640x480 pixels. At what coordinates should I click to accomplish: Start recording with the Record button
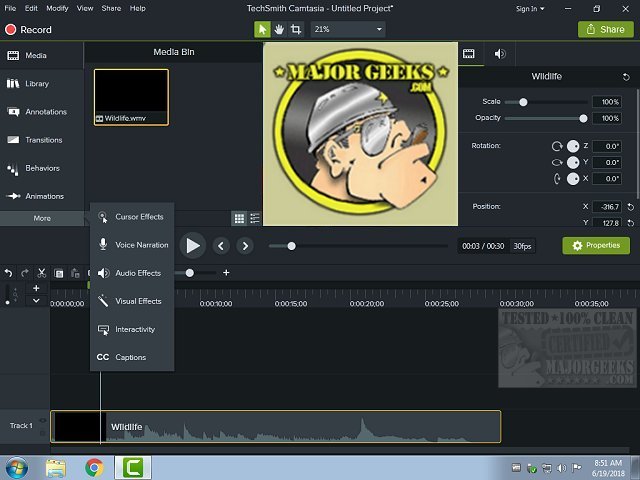(30, 30)
